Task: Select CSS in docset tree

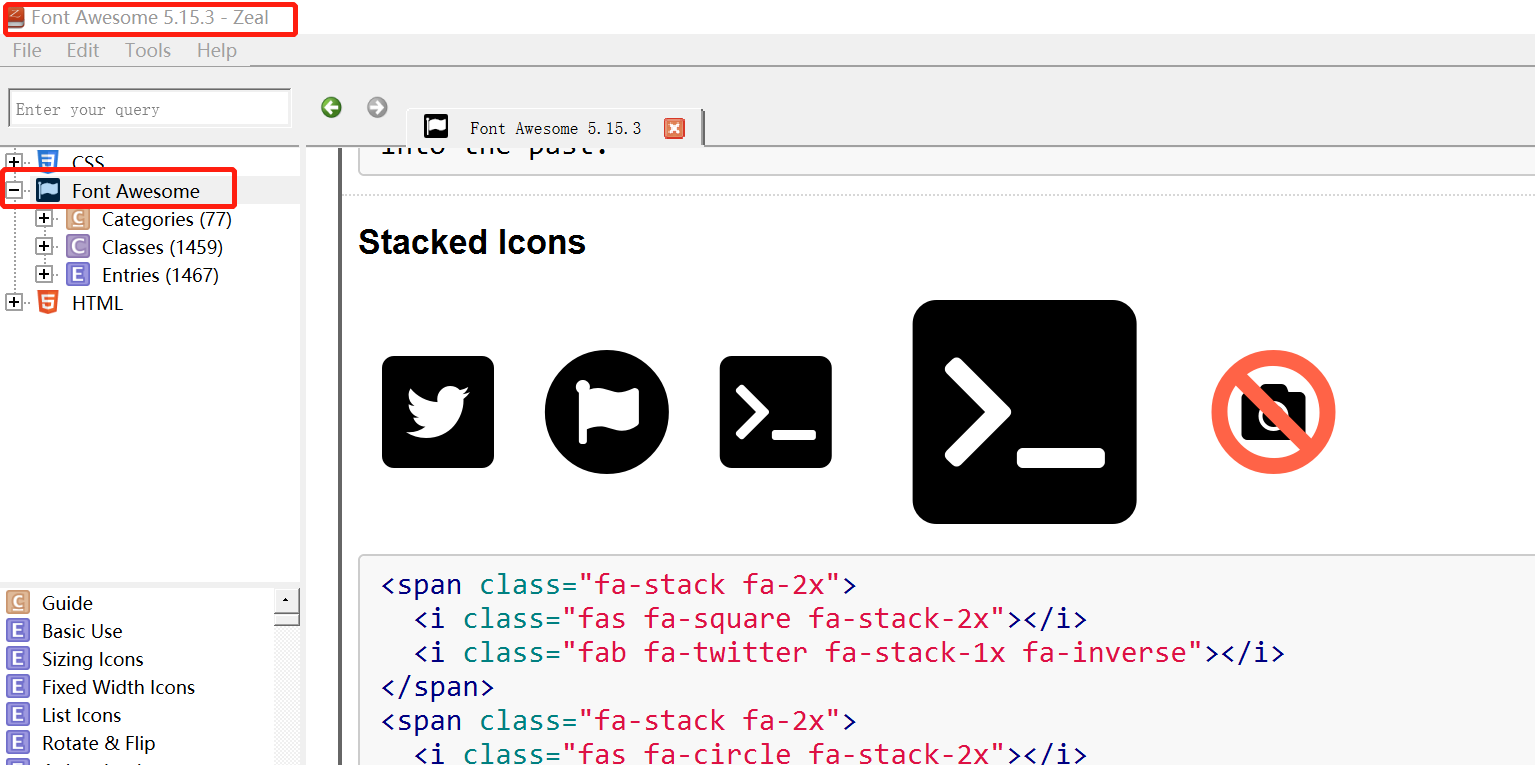Action: [x=88, y=162]
